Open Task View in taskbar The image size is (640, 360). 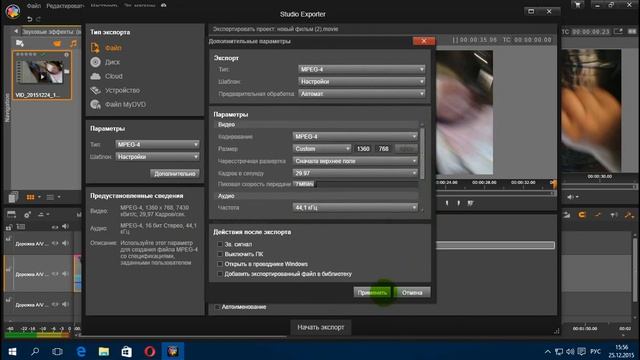(58, 351)
